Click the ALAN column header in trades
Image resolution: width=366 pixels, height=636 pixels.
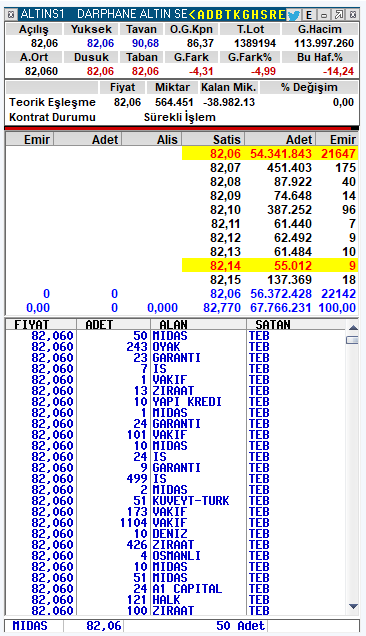tap(198, 324)
